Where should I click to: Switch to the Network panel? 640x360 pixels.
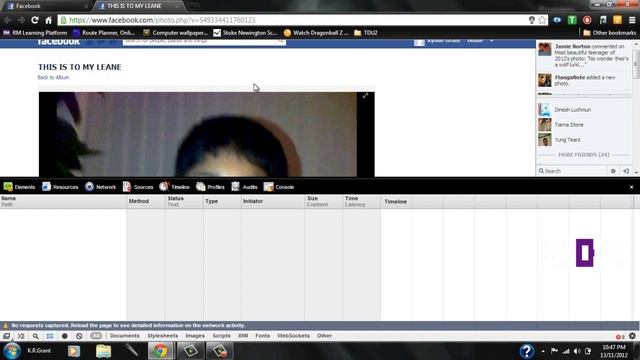click(x=100, y=187)
